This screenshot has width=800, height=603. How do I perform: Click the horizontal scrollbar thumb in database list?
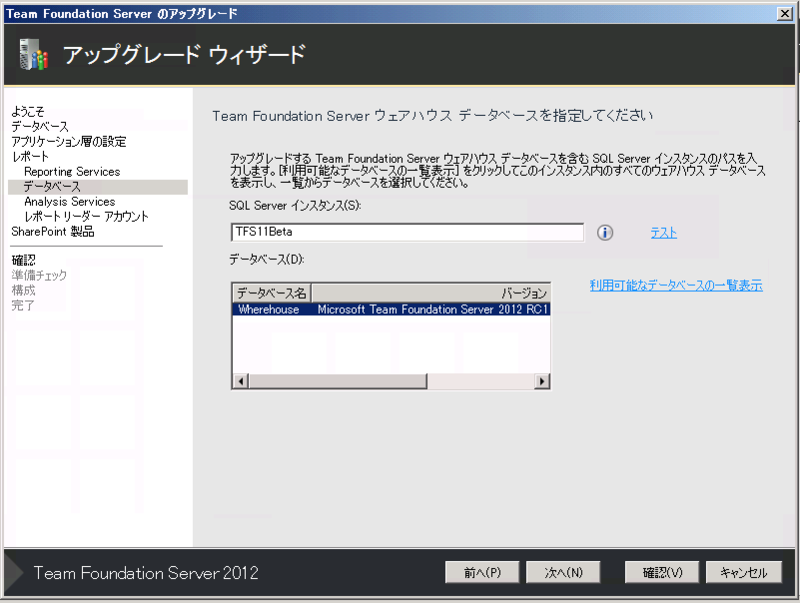[x=337, y=381]
